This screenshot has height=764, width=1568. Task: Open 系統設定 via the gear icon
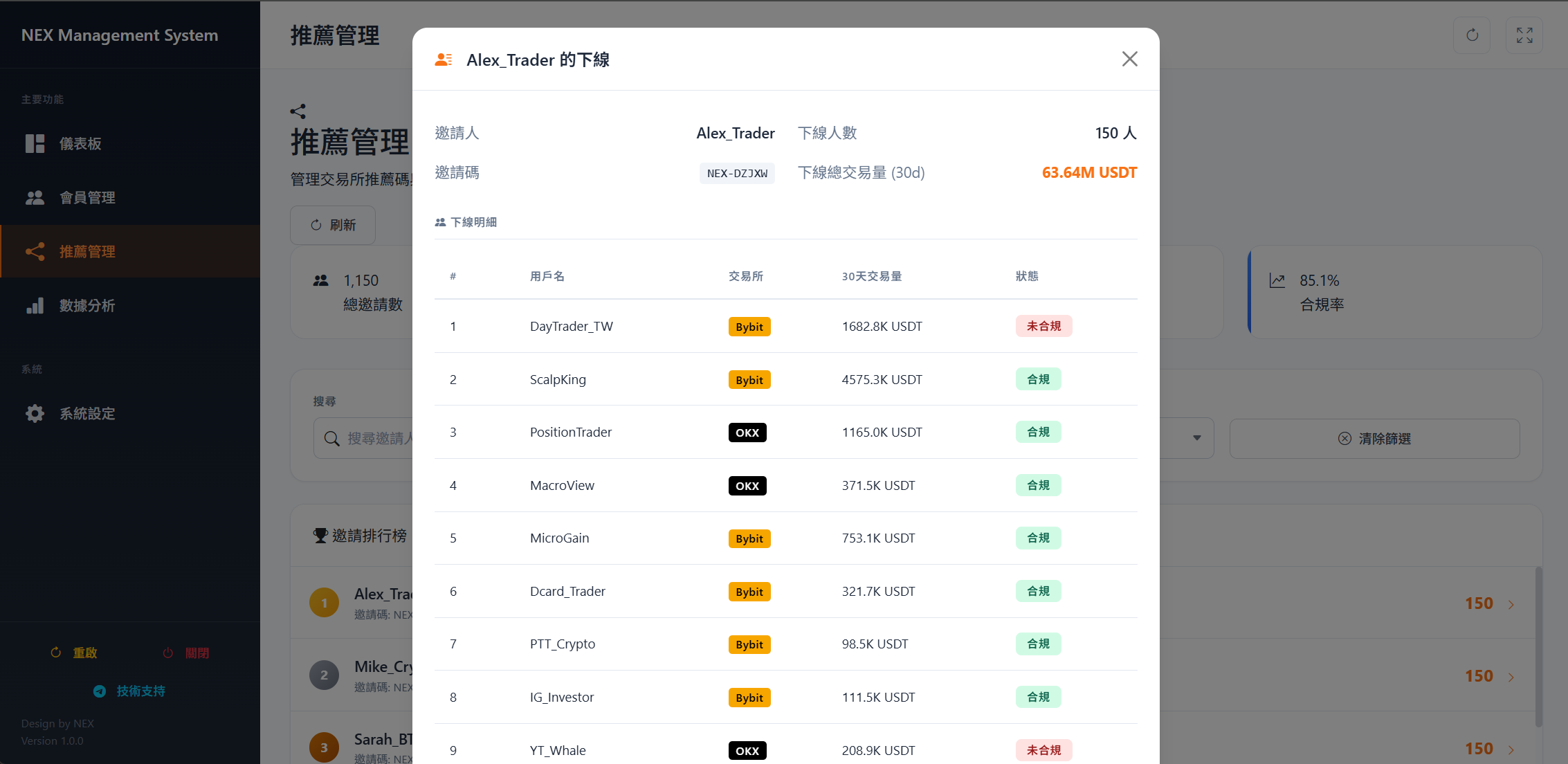[34, 413]
